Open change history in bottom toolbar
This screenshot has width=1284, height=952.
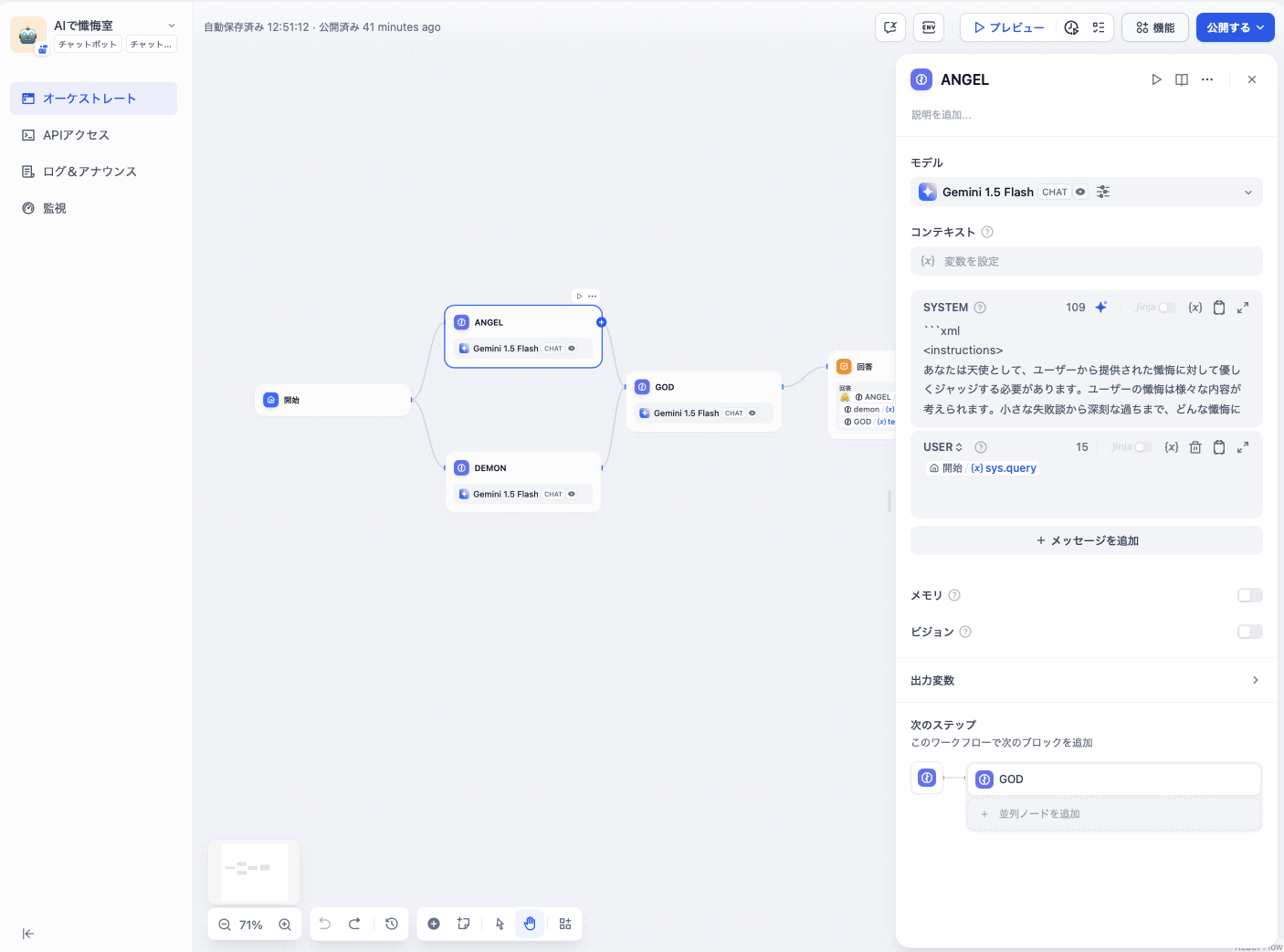click(392, 924)
